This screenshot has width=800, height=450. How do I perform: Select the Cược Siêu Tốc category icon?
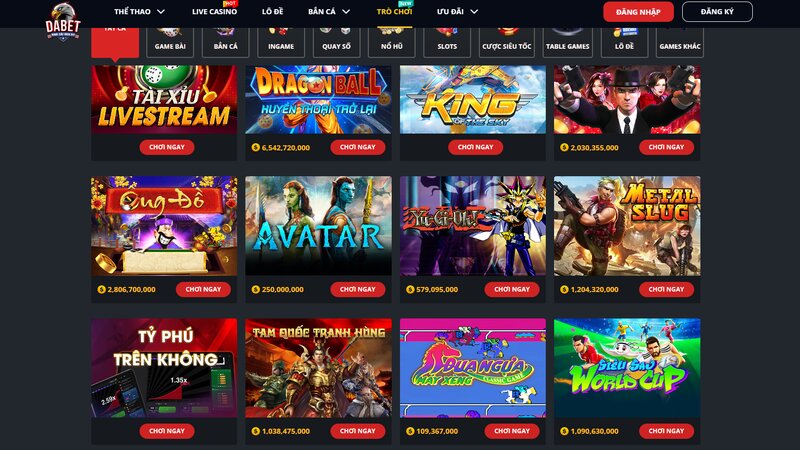click(507, 42)
